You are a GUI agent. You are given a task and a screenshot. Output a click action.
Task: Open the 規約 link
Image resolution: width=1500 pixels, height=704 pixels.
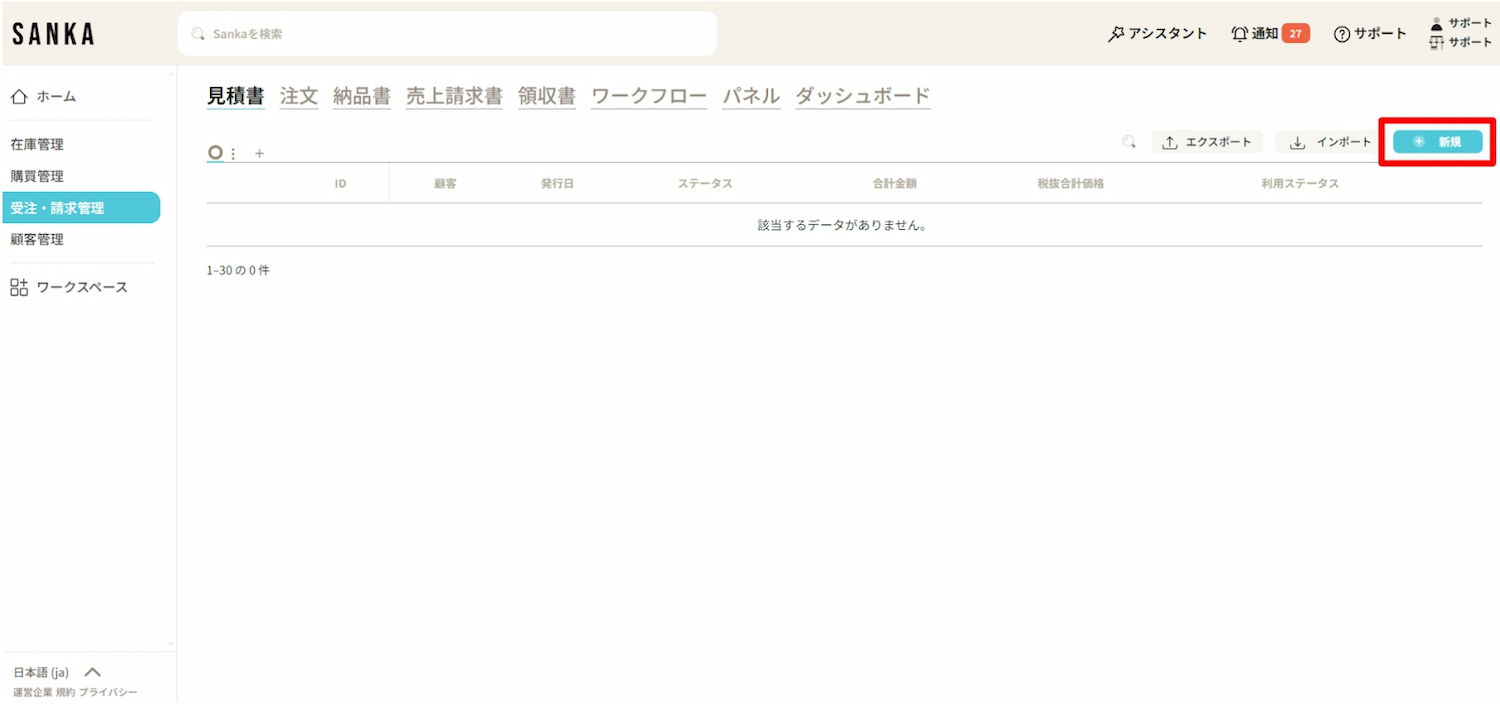pos(65,692)
